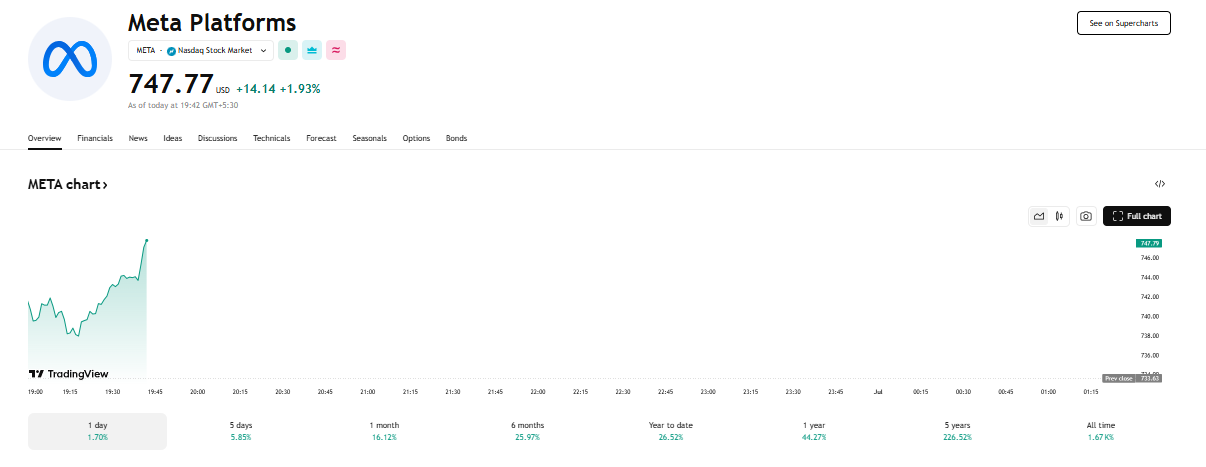
Task: Select the All time range
Action: click(x=1100, y=431)
